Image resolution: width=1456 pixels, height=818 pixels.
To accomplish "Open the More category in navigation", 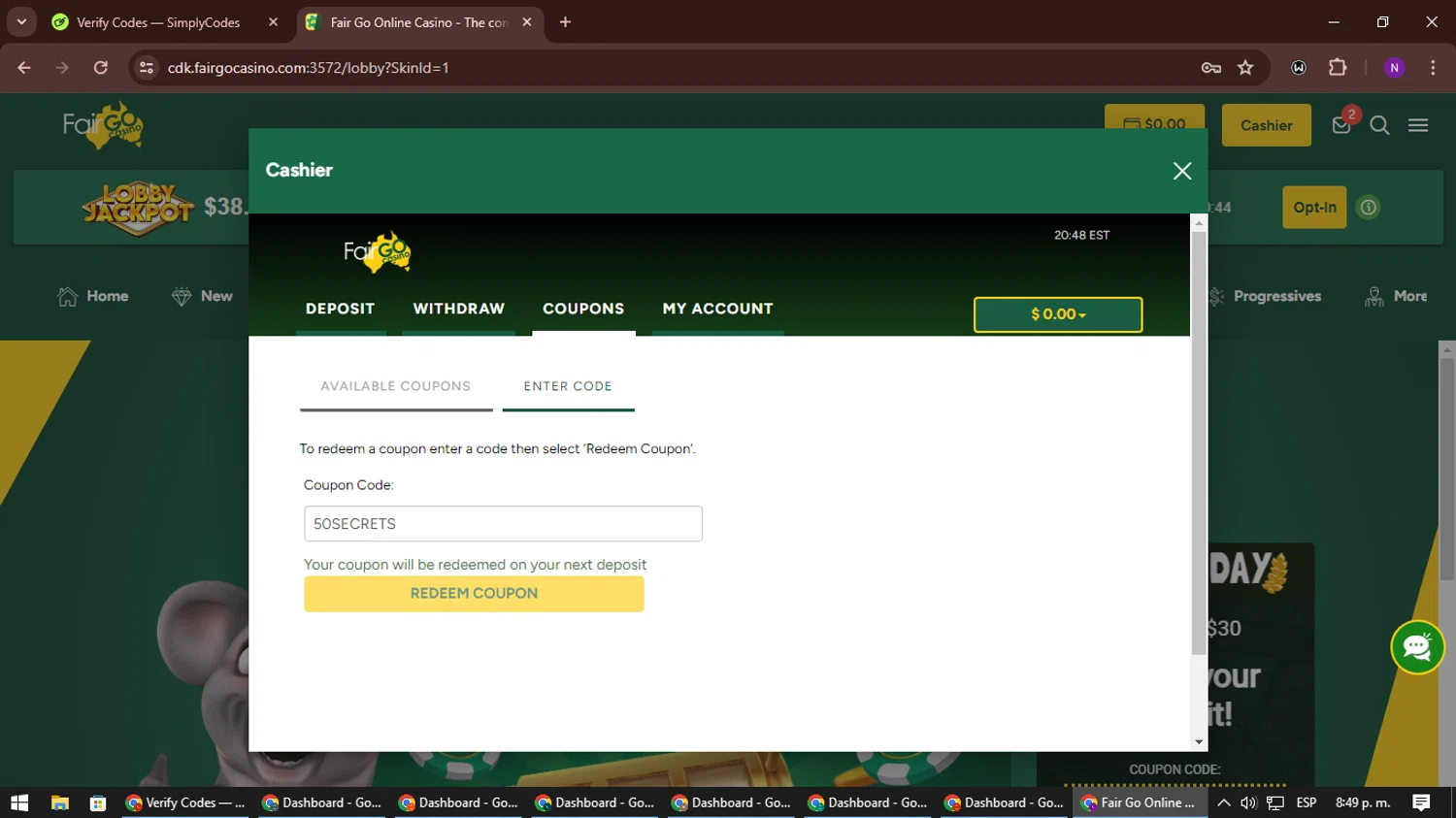I will tap(1396, 296).
